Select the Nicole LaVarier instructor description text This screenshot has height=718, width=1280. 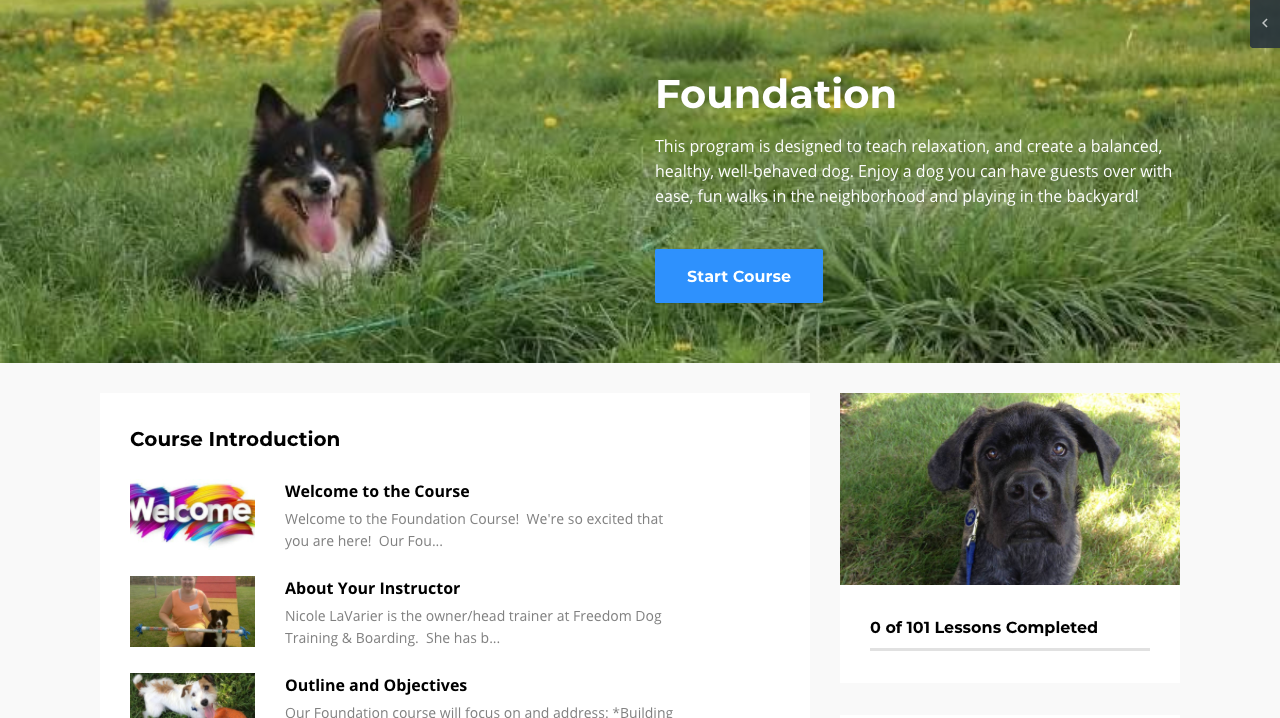473,627
